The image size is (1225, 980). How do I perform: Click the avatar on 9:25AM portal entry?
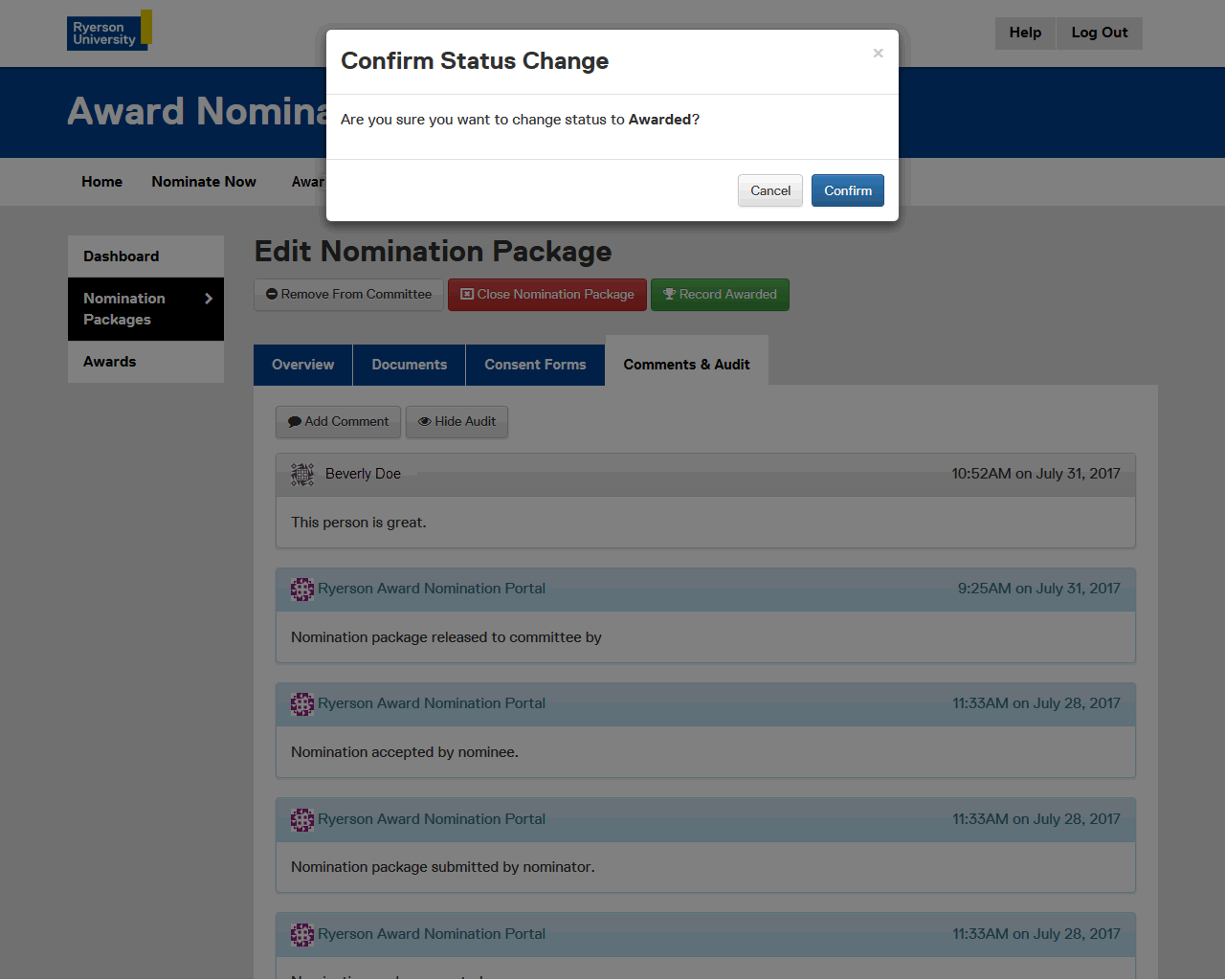pyautogui.click(x=302, y=590)
